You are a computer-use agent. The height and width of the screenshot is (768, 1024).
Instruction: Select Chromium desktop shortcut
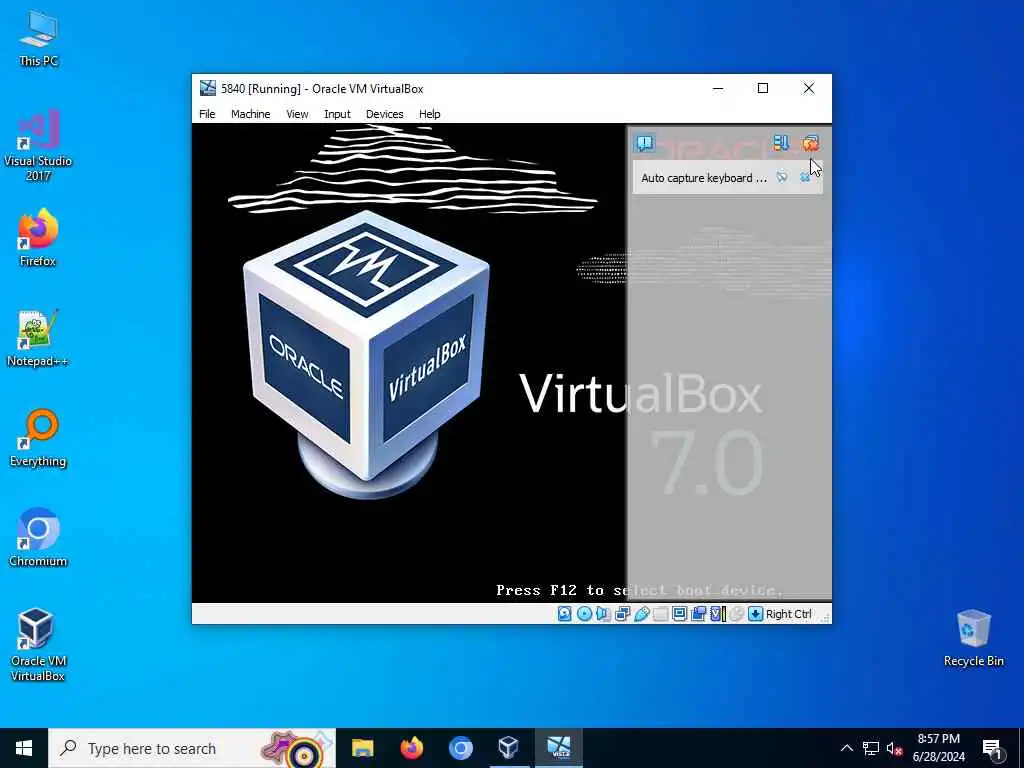(x=38, y=538)
